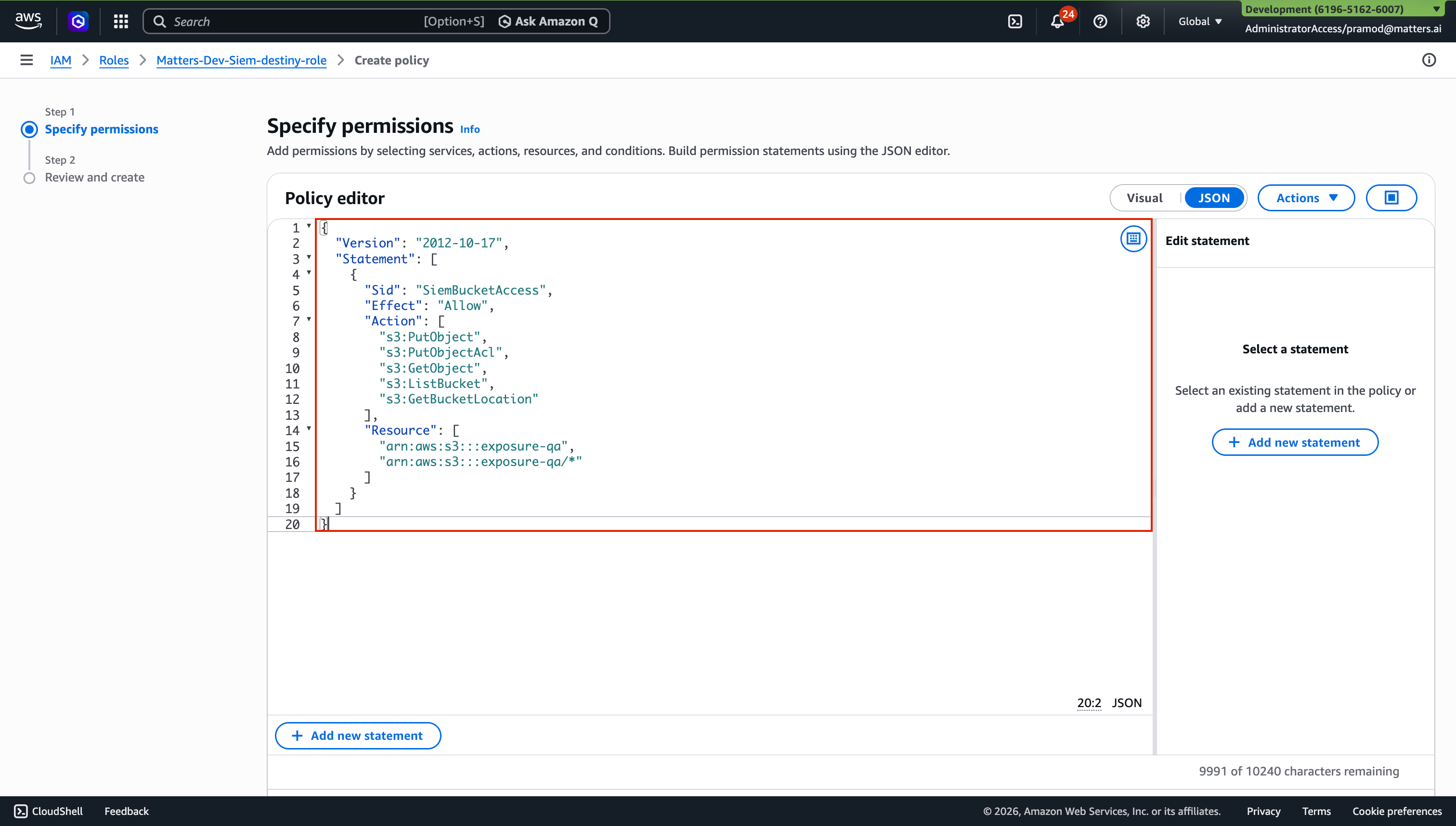Open the help question mark menu

pos(1100,22)
